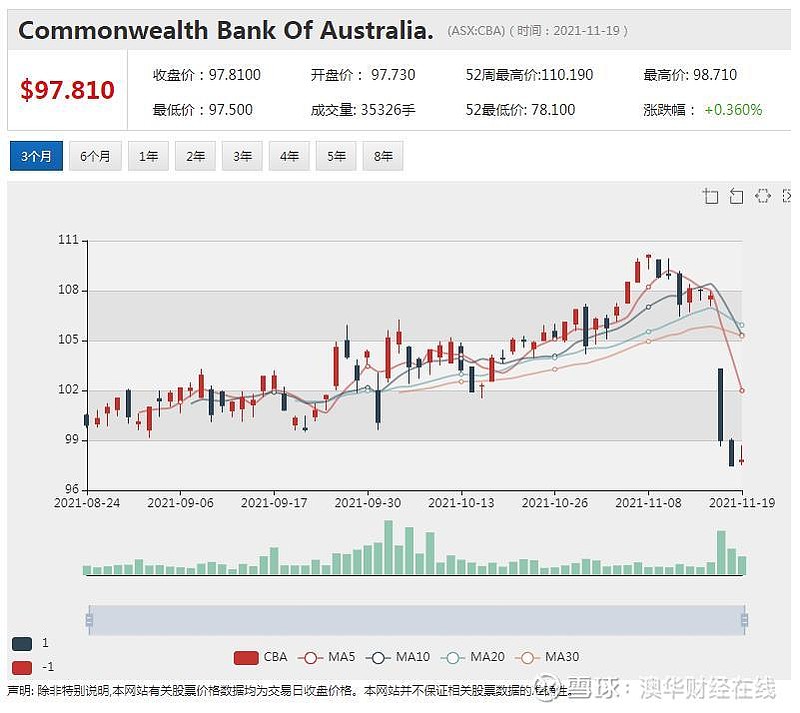The width and height of the screenshot is (800, 713).
Task: Click the 2021-08-24 x-axis date label
Action: [87, 503]
